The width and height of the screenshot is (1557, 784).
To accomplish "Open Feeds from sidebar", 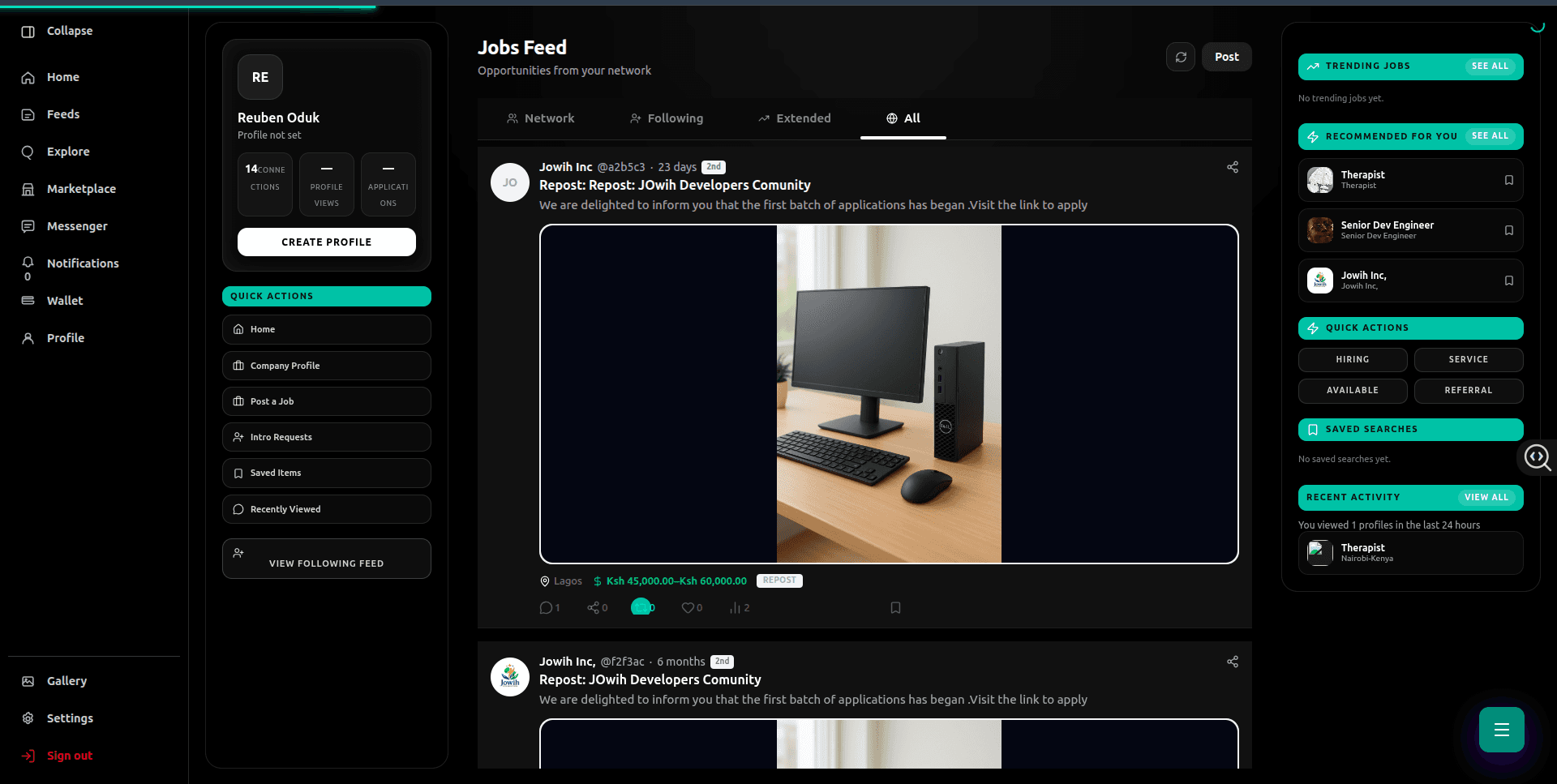I will click(50, 114).
